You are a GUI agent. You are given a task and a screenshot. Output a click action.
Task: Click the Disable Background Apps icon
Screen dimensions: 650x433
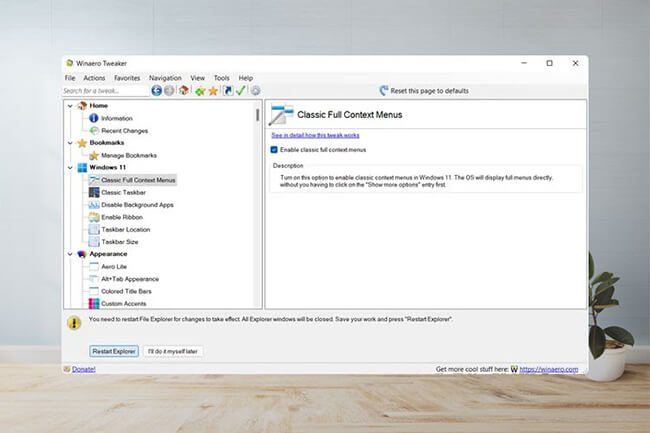(94, 205)
